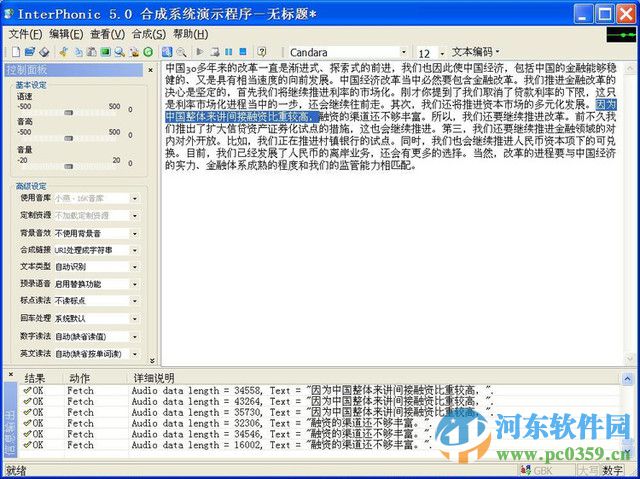
Task: Click the green circular G toolbar icon
Action: point(148,52)
